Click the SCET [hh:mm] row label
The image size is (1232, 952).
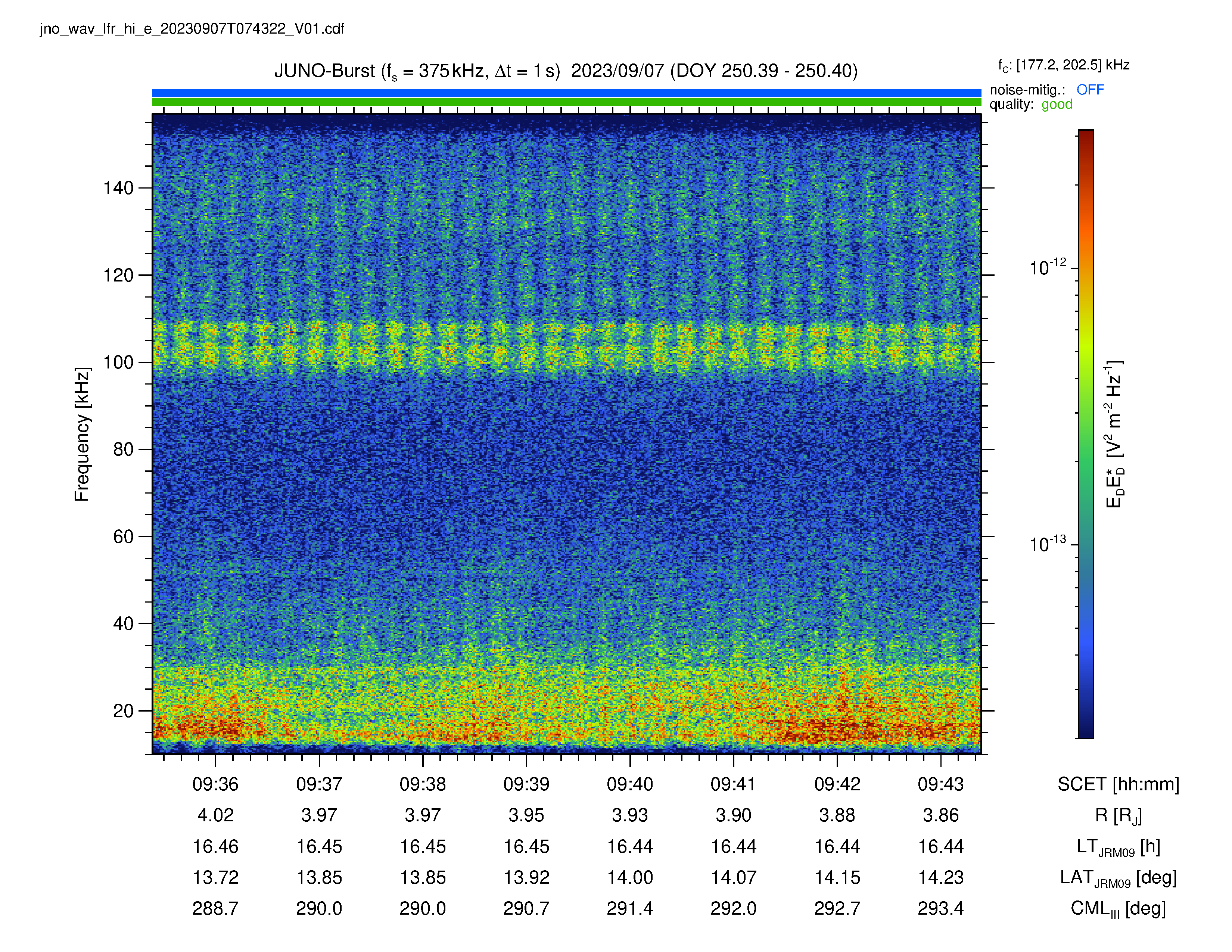1118,784
